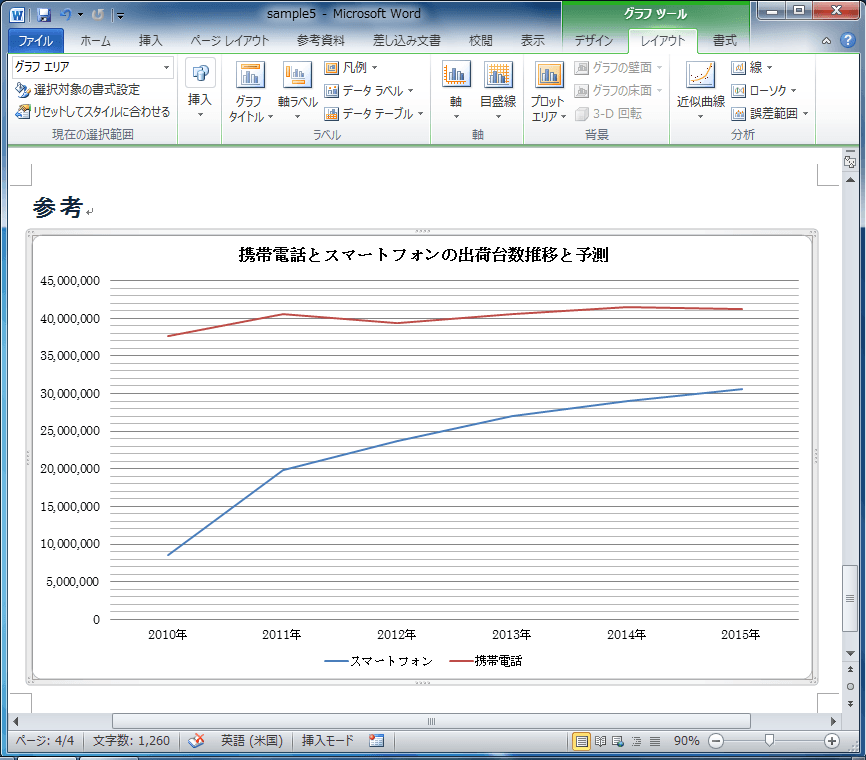This screenshot has height=760, width=866.
Task: Click the Plot Area (プロット エリア) icon
Action: coord(549,75)
